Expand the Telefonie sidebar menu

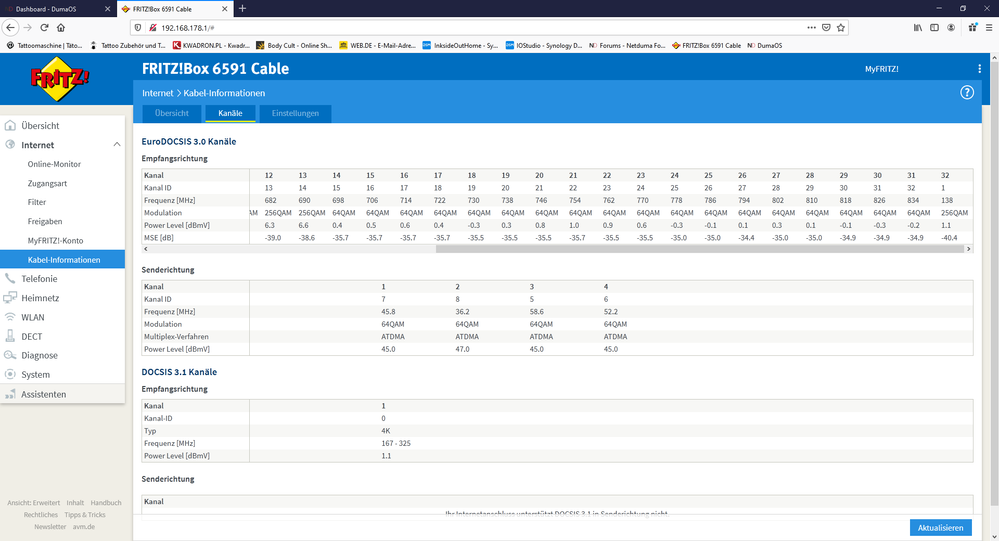click(x=39, y=279)
